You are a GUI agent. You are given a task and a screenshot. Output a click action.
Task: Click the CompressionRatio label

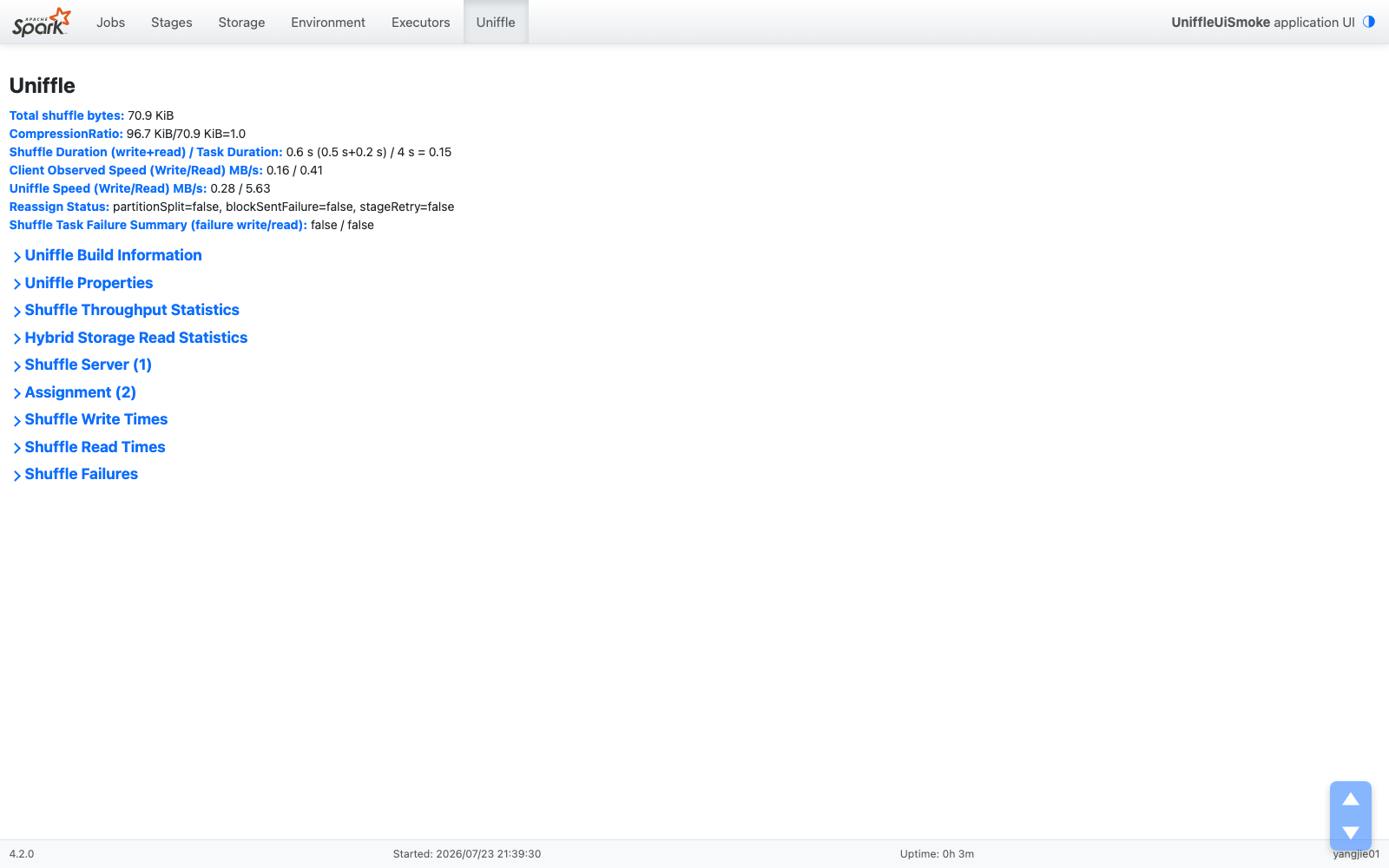(x=66, y=134)
